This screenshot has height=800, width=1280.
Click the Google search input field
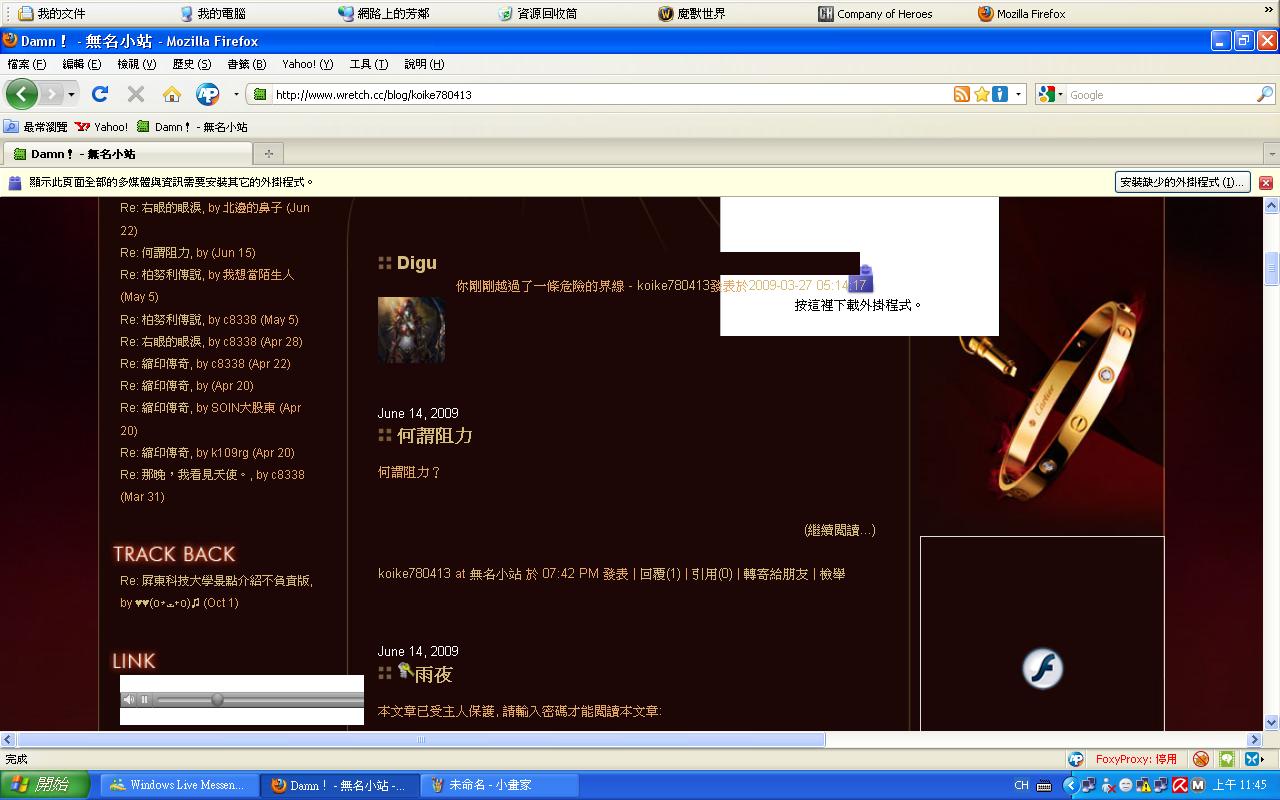pyautogui.click(x=1160, y=95)
